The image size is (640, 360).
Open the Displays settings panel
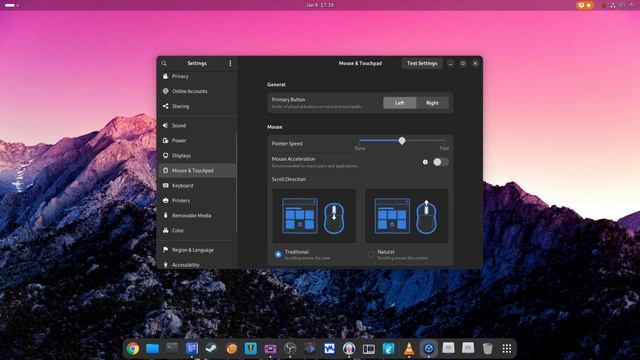point(197,156)
